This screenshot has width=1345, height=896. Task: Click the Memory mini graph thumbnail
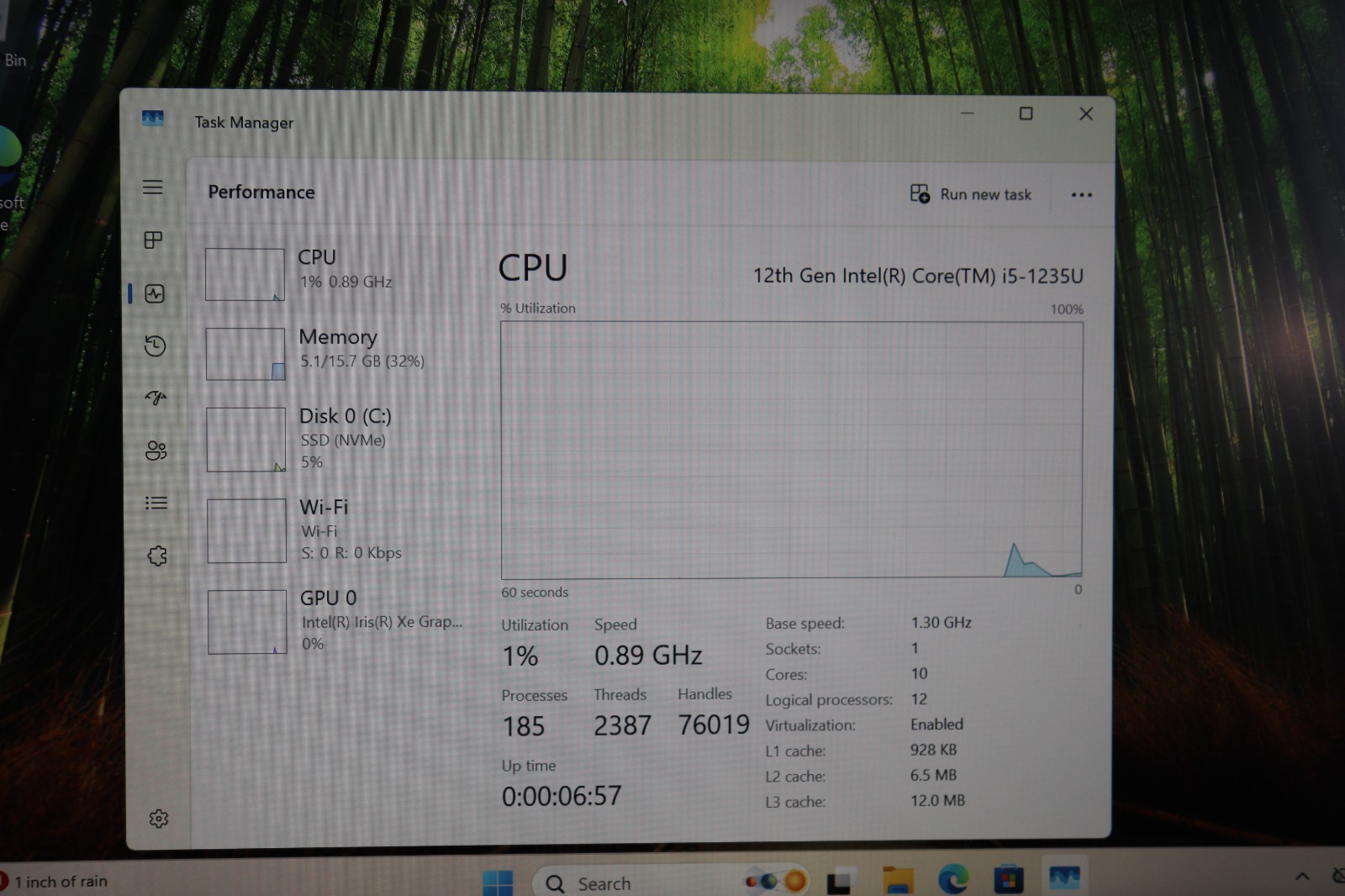245,354
